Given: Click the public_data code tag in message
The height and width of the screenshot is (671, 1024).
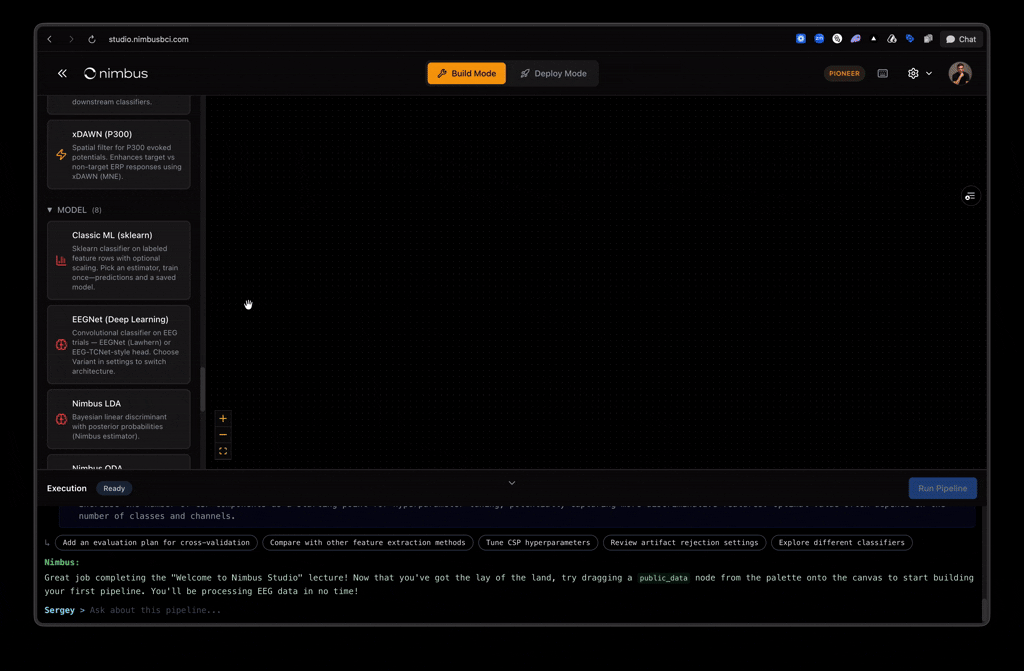Looking at the screenshot, I should click(x=664, y=578).
